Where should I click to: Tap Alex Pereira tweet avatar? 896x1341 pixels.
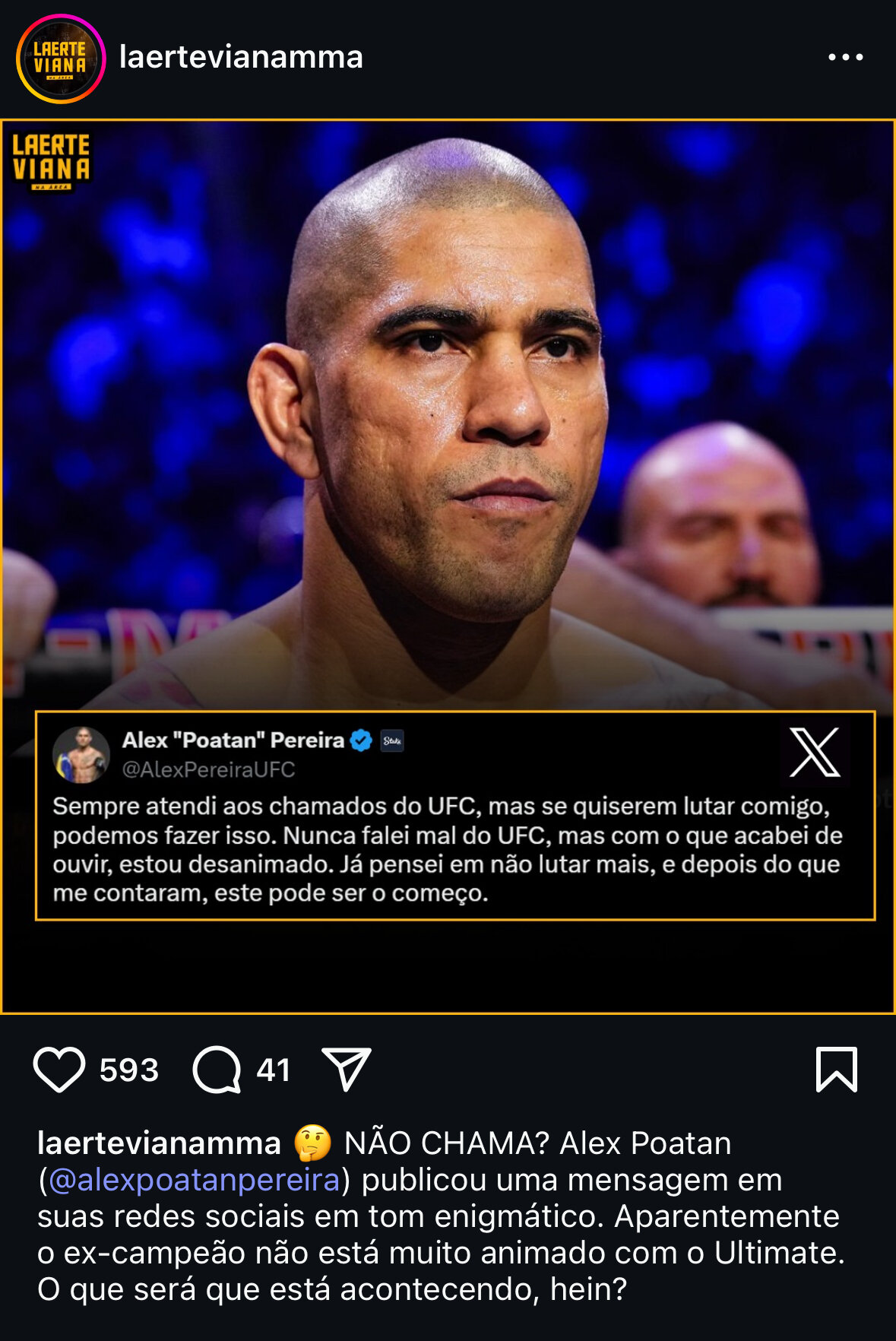click(x=81, y=755)
